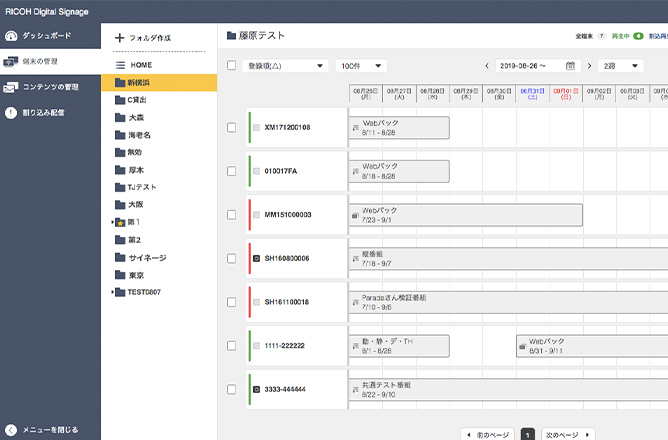Click the 前のページ previous page button
668x440 pixels.
[x=487, y=435]
